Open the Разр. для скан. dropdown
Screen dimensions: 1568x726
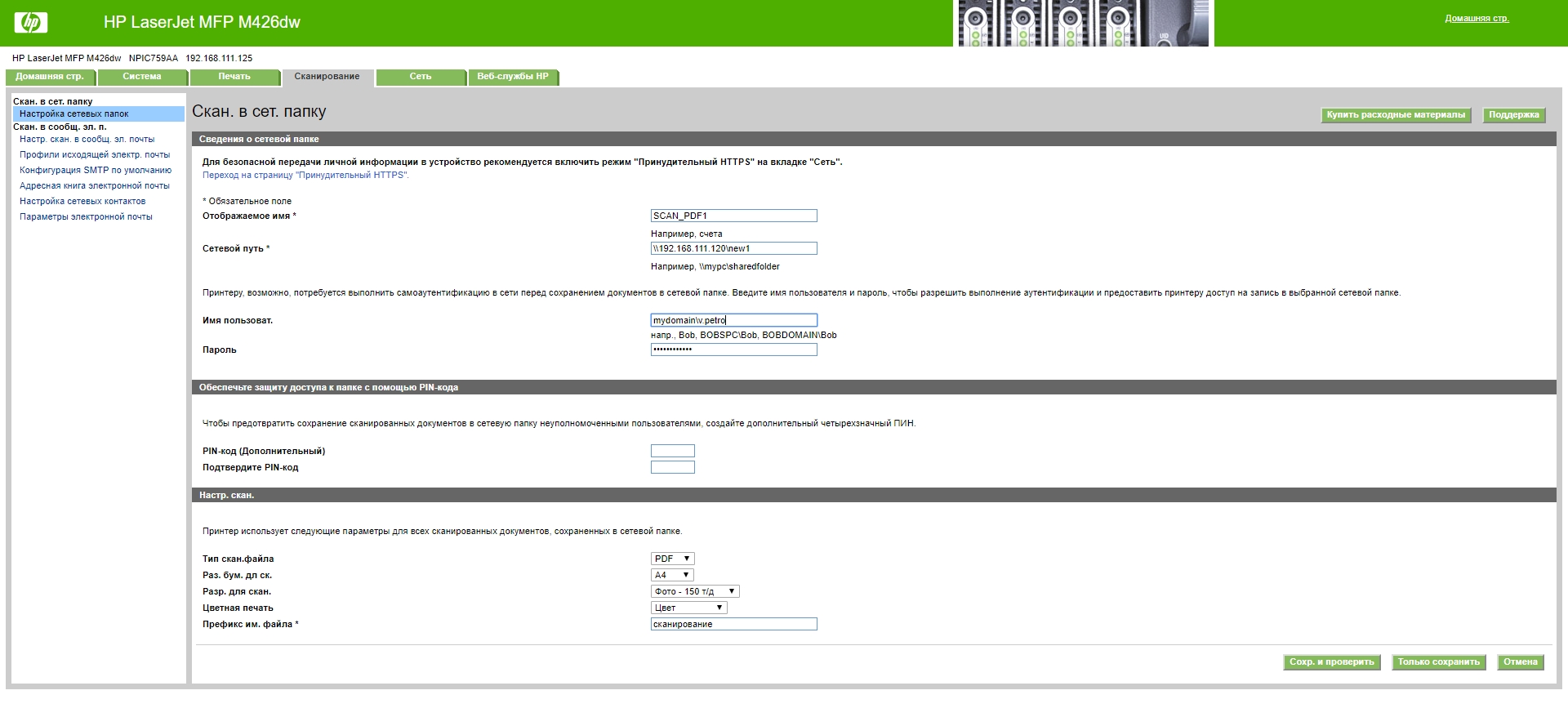[x=695, y=591]
